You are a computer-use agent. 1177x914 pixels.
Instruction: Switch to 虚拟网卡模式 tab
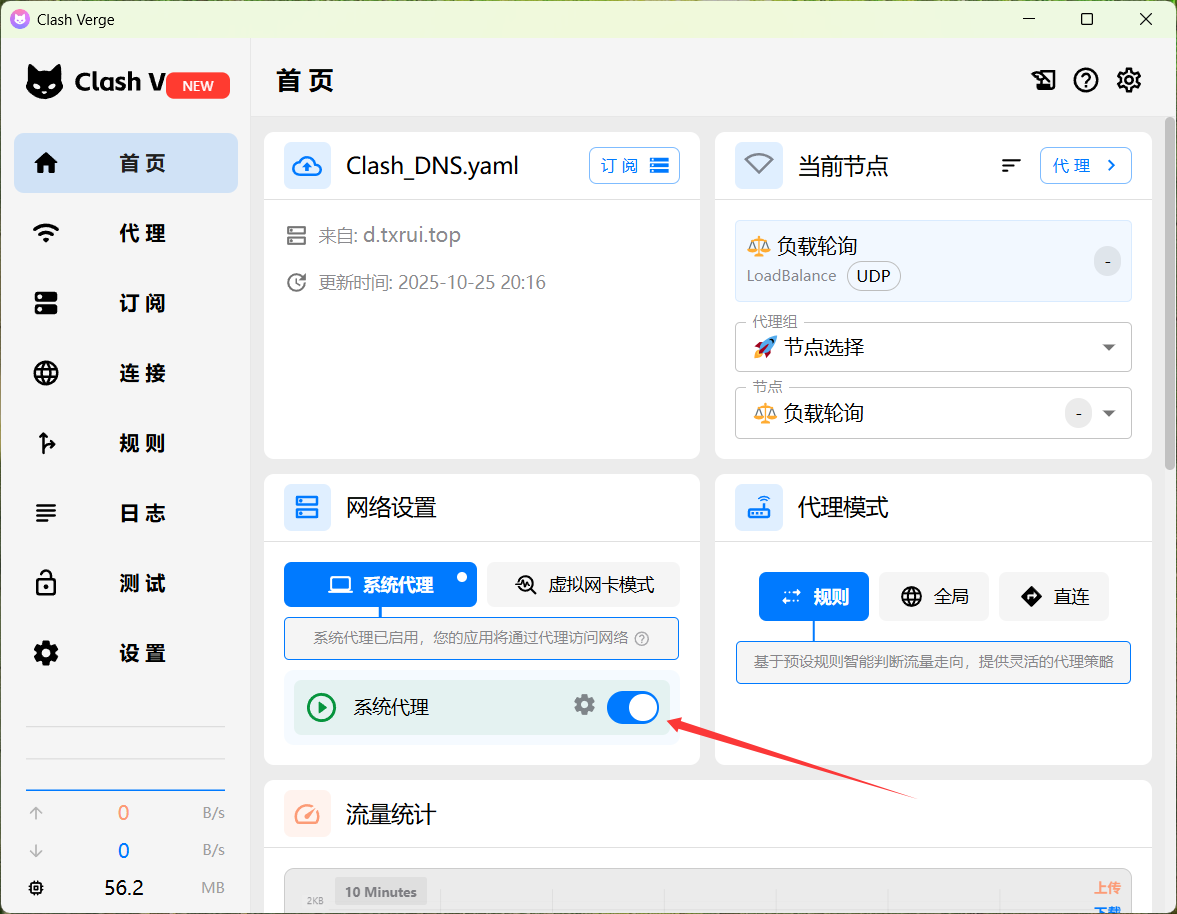tap(584, 585)
